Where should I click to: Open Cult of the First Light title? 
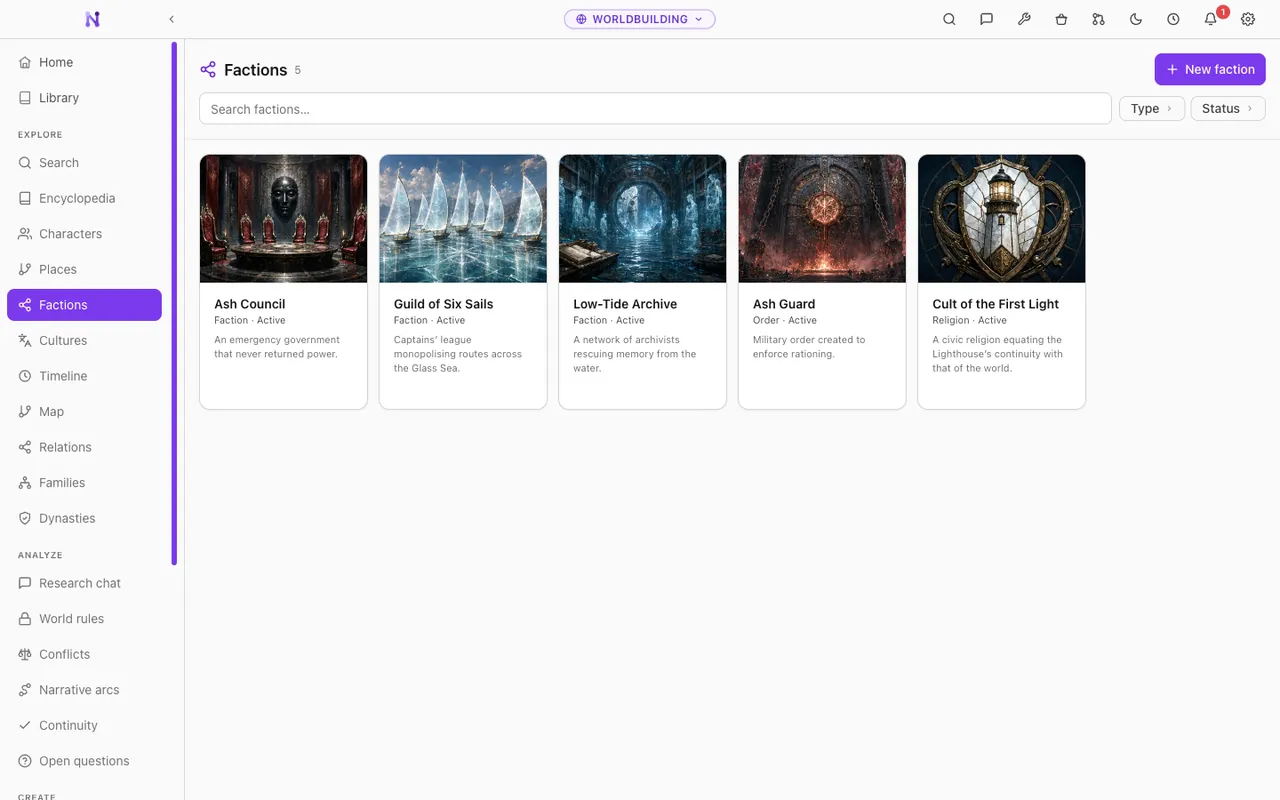coord(995,304)
